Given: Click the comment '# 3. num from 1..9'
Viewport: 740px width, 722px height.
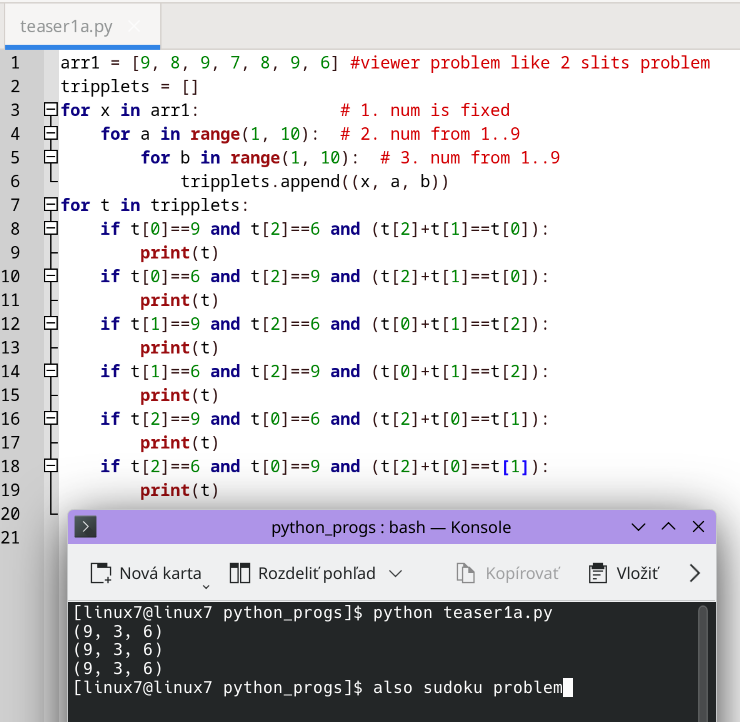Looking at the screenshot, I should pyautogui.click(x=470, y=158).
